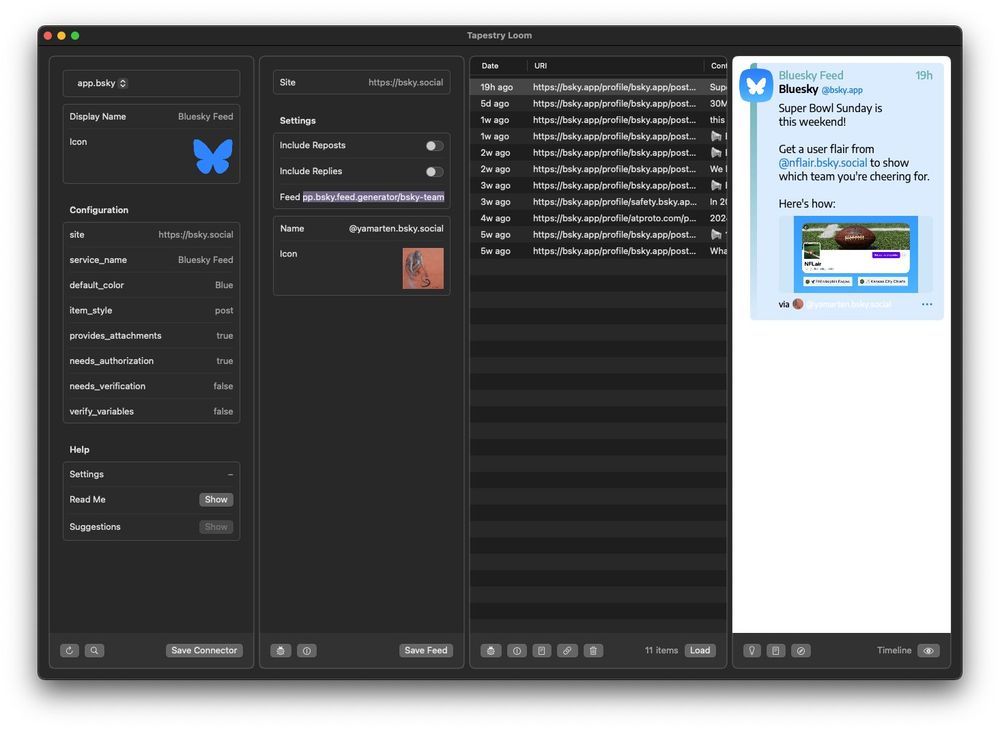Click the feed icon thumbnail image

(x=423, y=268)
